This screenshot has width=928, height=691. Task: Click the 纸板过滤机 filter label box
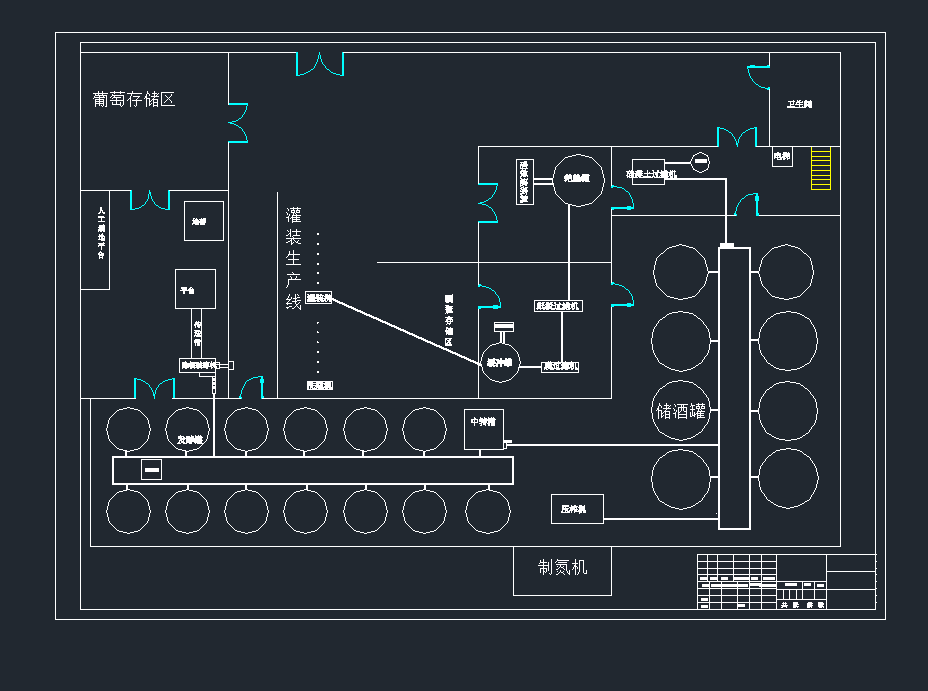click(x=558, y=306)
